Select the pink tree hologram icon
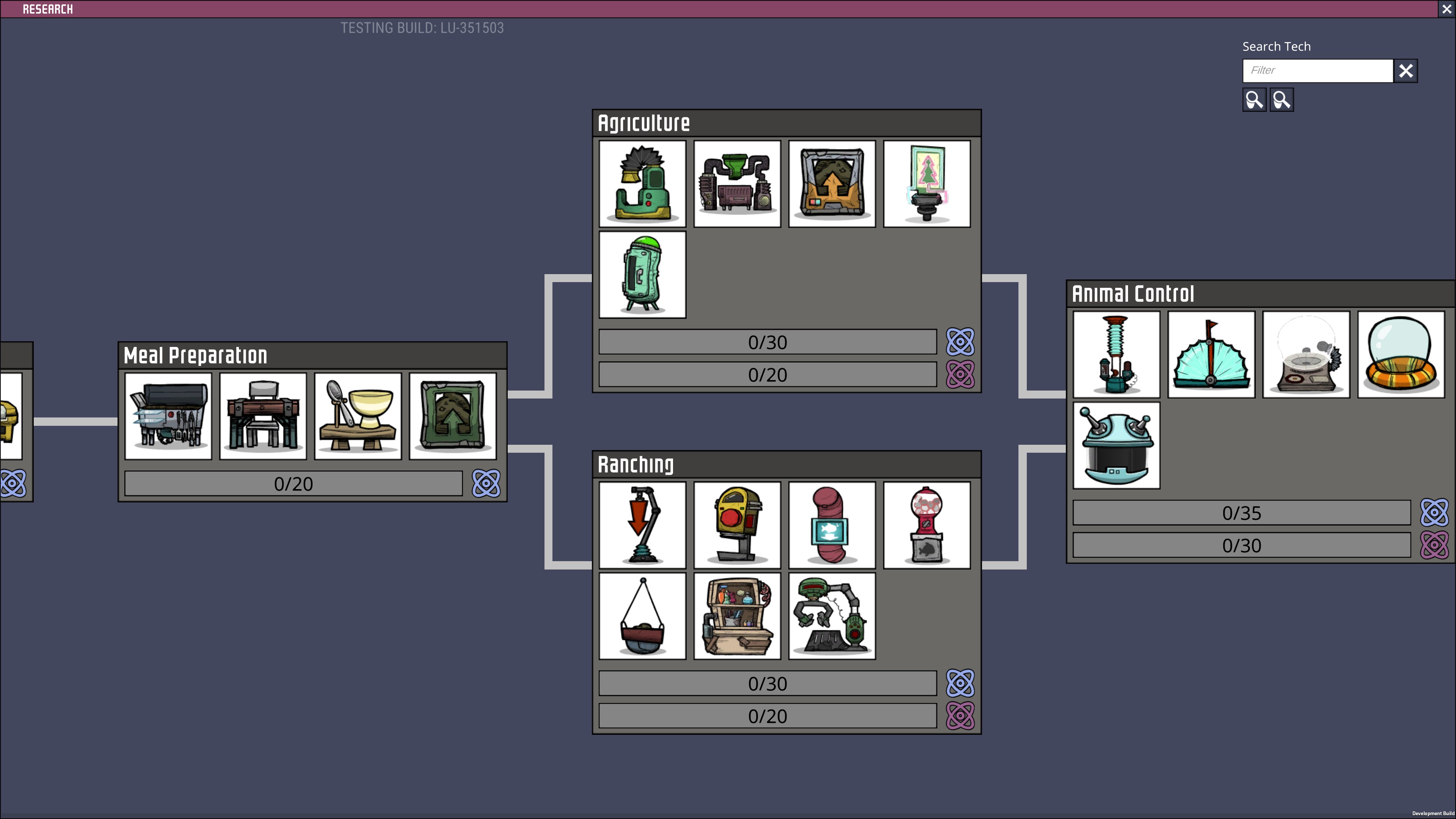Viewport: 1456px width, 819px height. click(x=927, y=184)
